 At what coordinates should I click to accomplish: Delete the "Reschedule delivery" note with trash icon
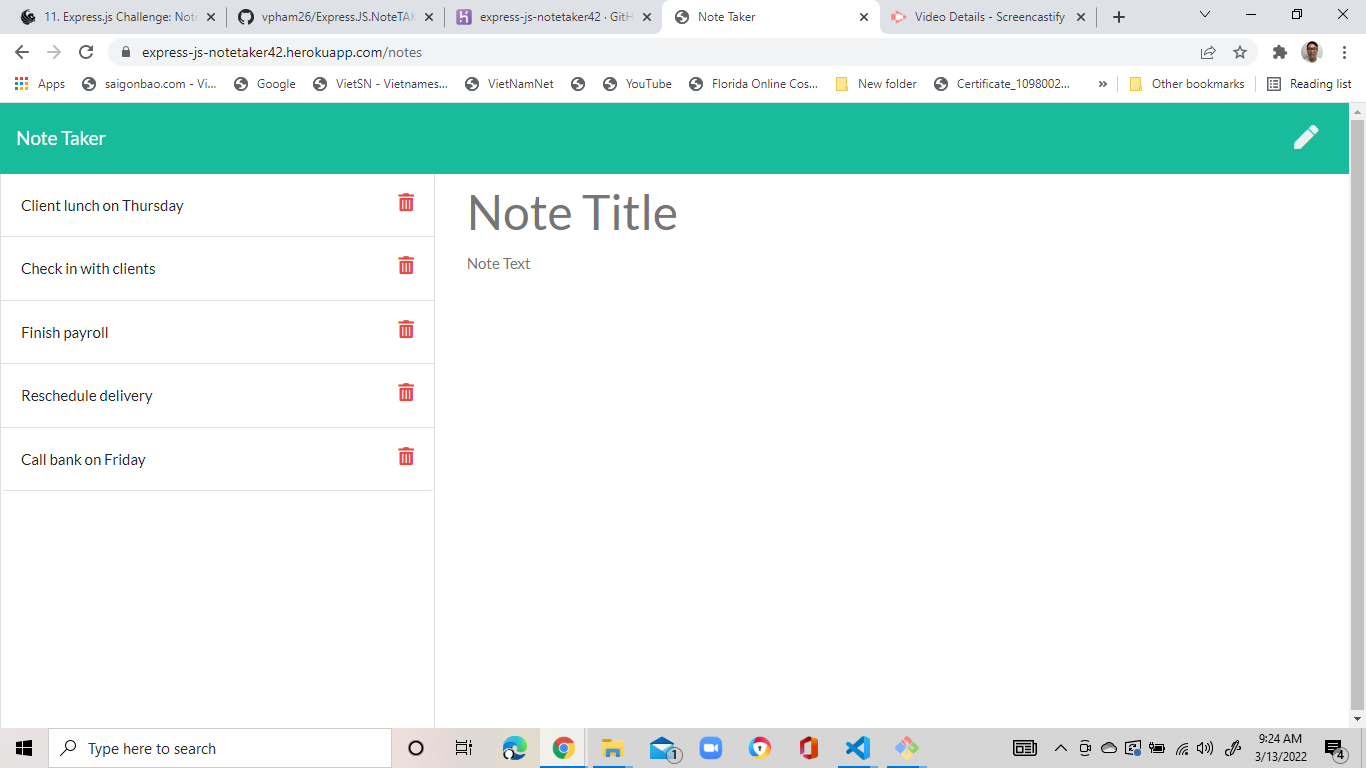point(406,392)
